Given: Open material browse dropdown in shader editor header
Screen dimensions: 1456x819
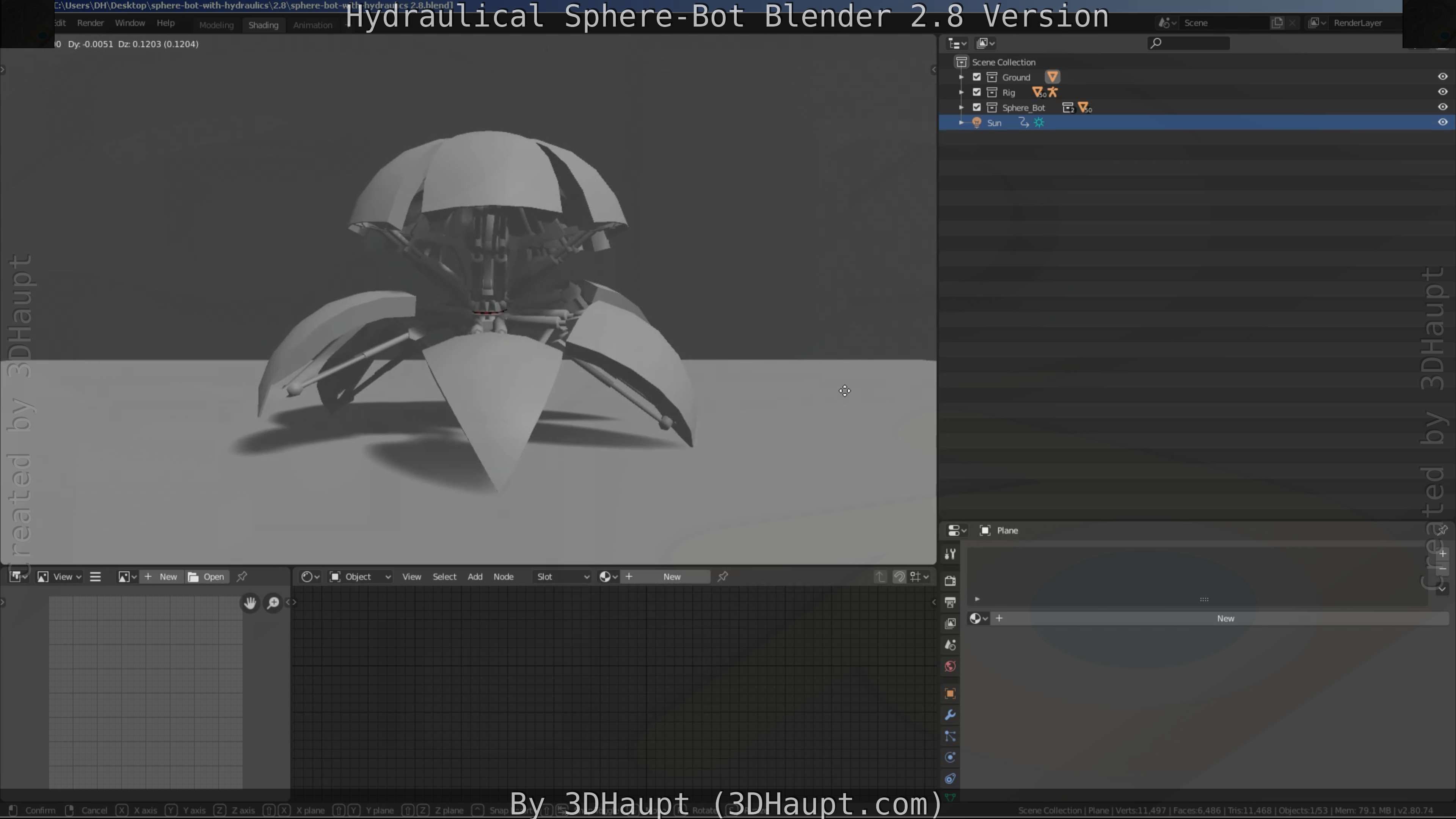Looking at the screenshot, I should click(x=608, y=576).
